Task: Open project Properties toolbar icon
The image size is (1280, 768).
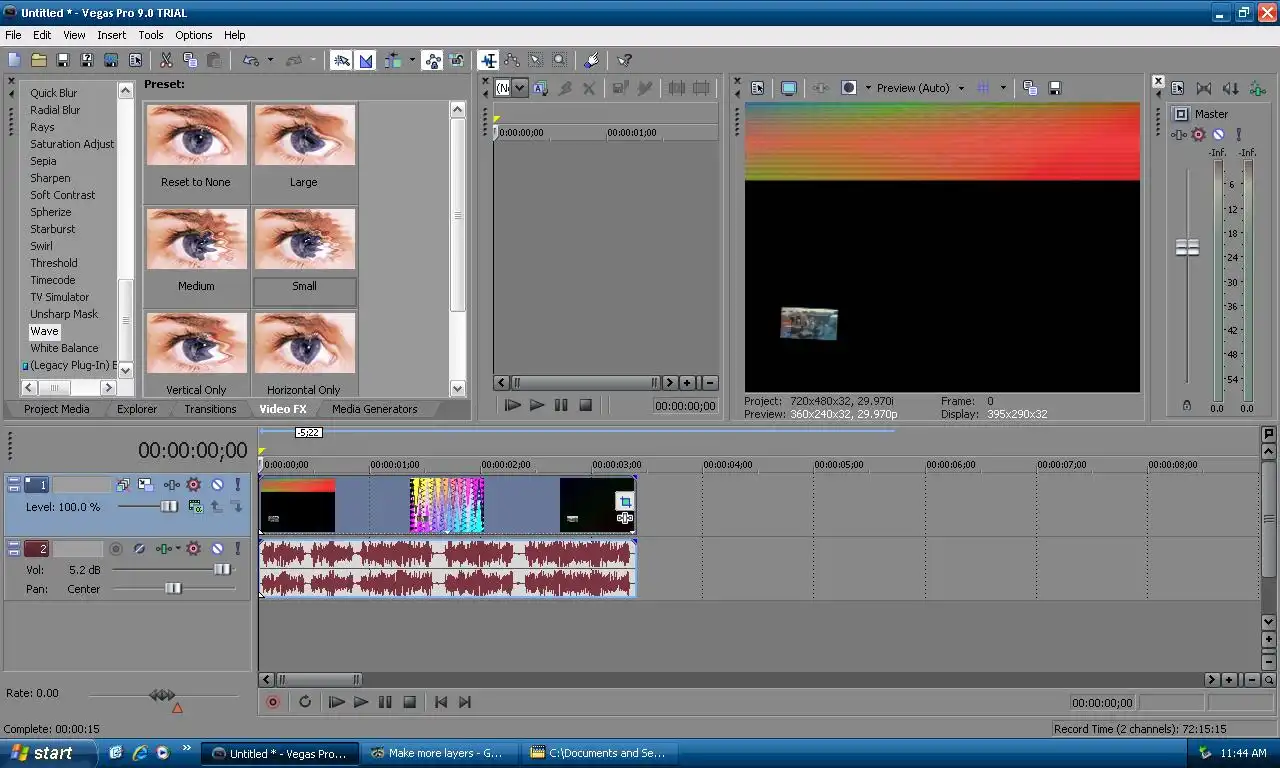Action: pyautogui.click(x=135, y=61)
